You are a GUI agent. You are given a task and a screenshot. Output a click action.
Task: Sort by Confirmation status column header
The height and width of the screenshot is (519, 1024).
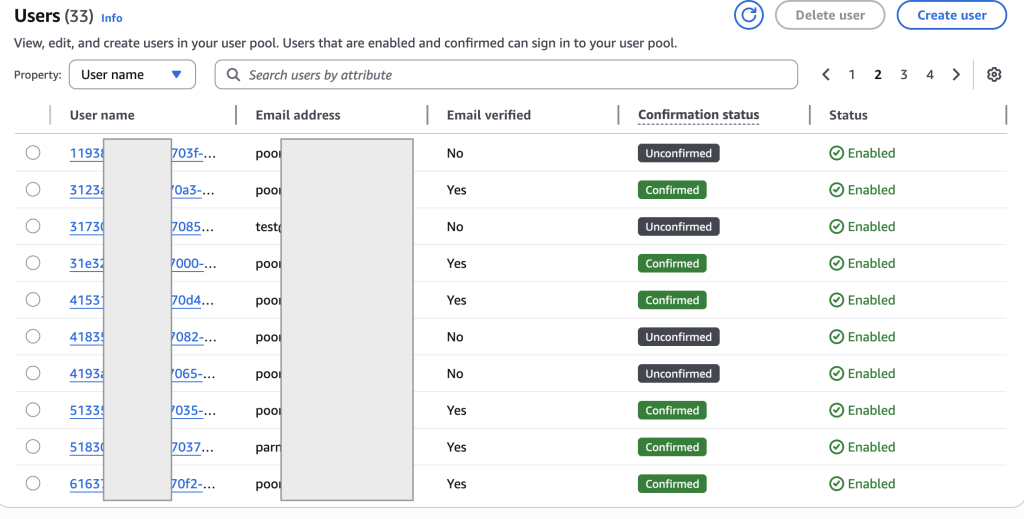[x=698, y=115]
